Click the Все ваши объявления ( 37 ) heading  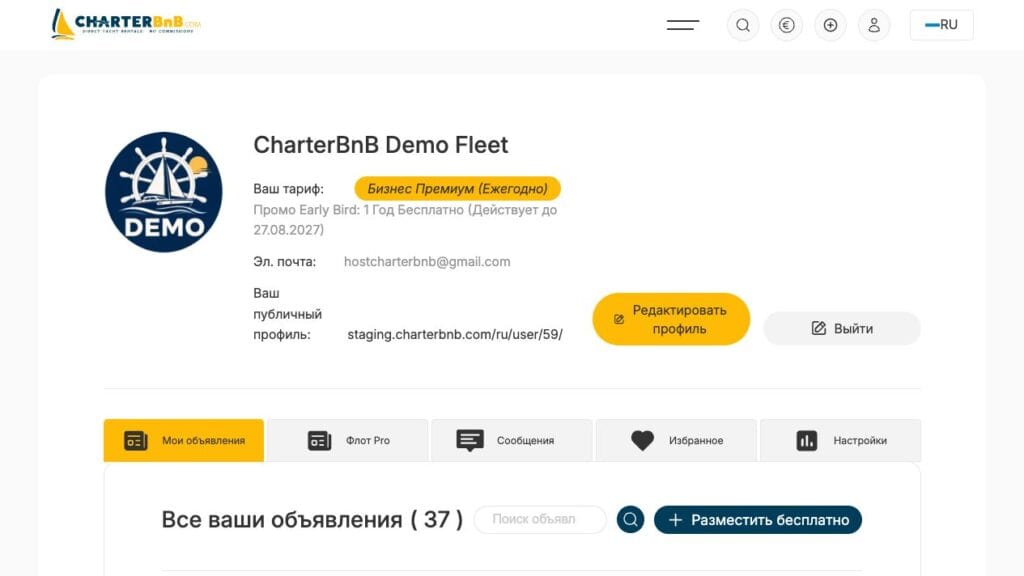[x=312, y=520]
